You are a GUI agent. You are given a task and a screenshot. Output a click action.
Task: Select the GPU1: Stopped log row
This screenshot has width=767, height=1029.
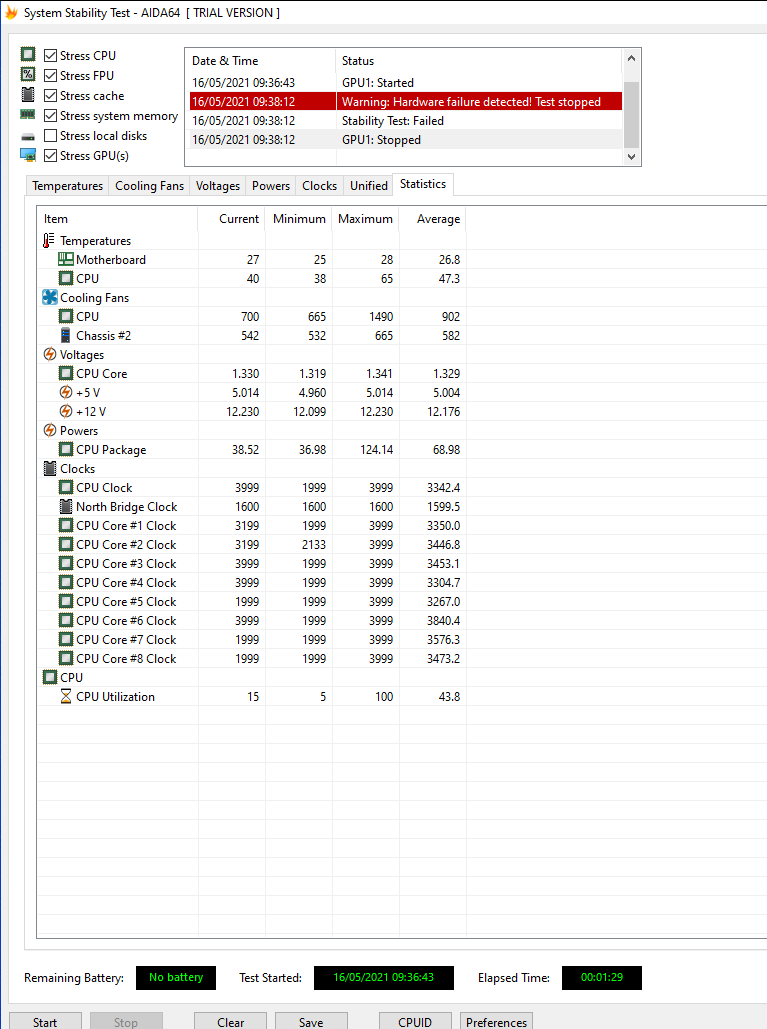click(405, 140)
